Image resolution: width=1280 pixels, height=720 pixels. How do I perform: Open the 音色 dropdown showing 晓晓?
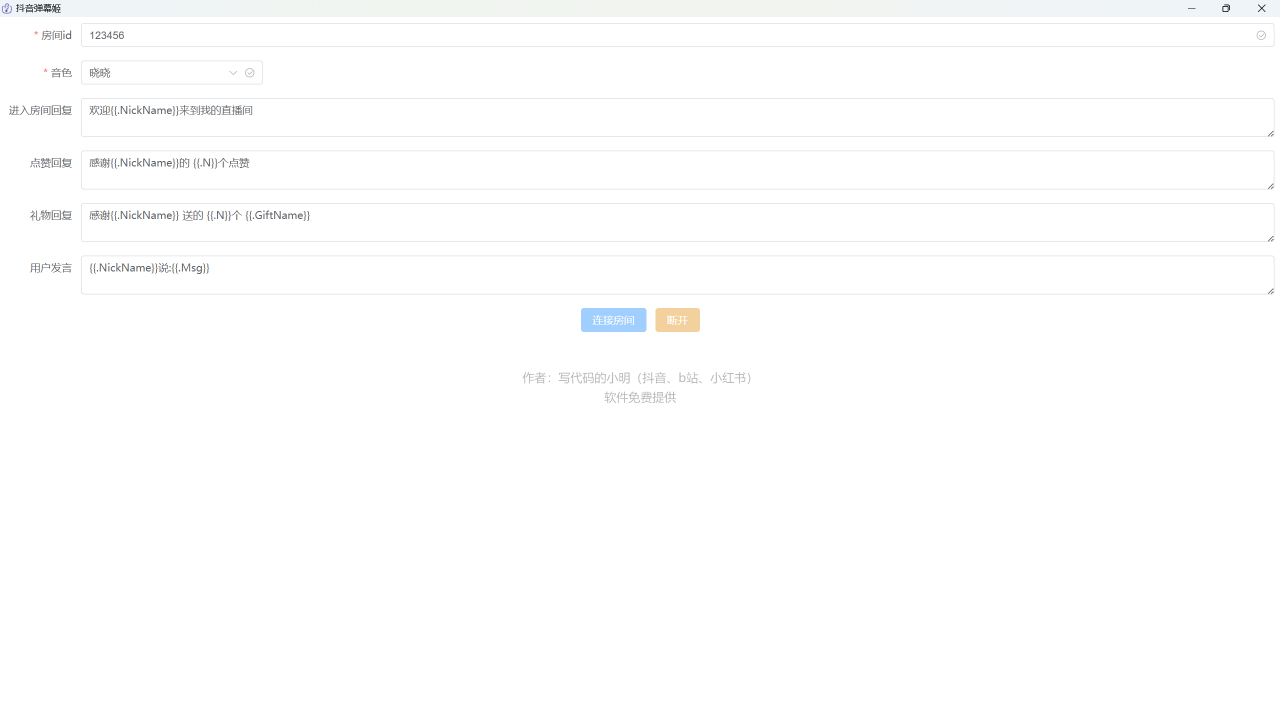tap(155, 73)
